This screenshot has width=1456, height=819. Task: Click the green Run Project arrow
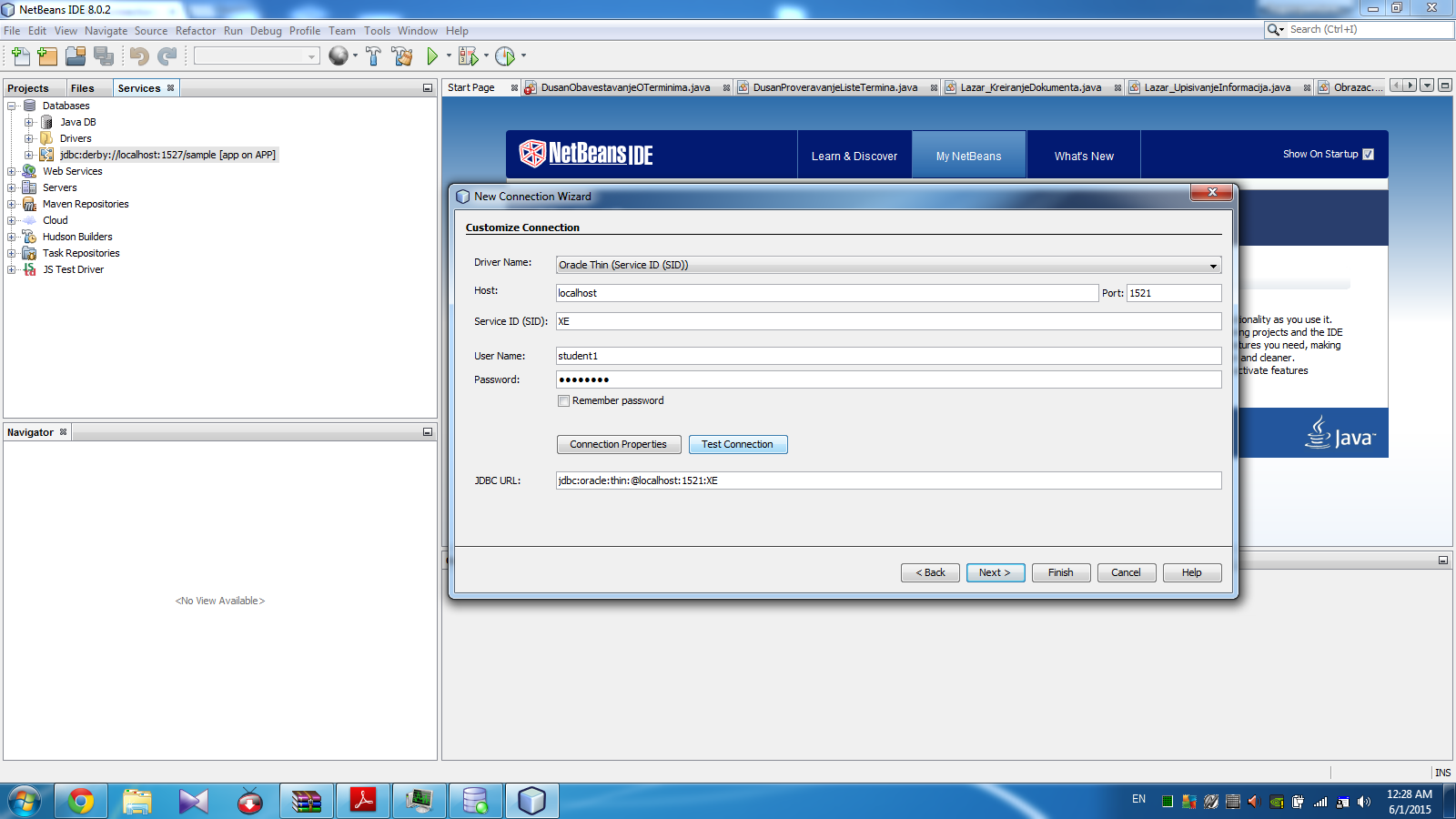point(432,56)
